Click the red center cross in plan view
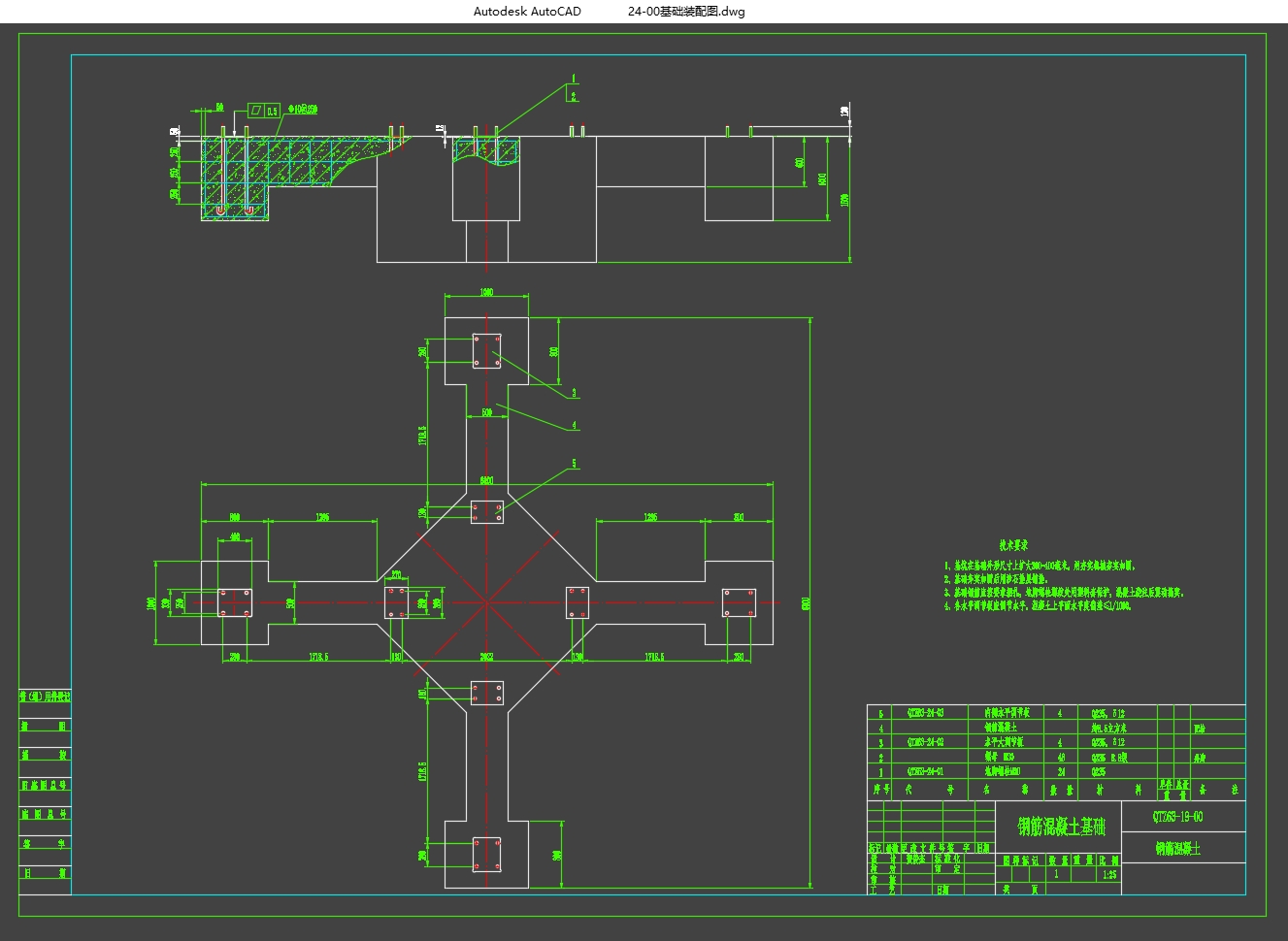The height and width of the screenshot is (941, 1288). (x=486, y=602)
